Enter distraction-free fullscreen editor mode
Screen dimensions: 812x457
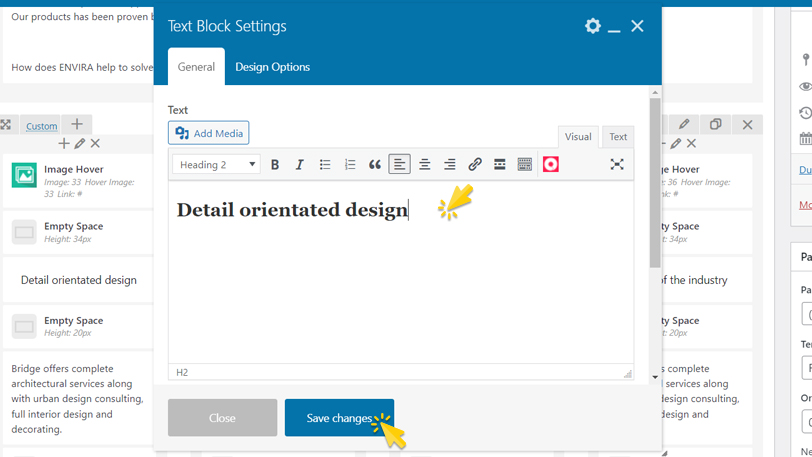click(617, 164)
